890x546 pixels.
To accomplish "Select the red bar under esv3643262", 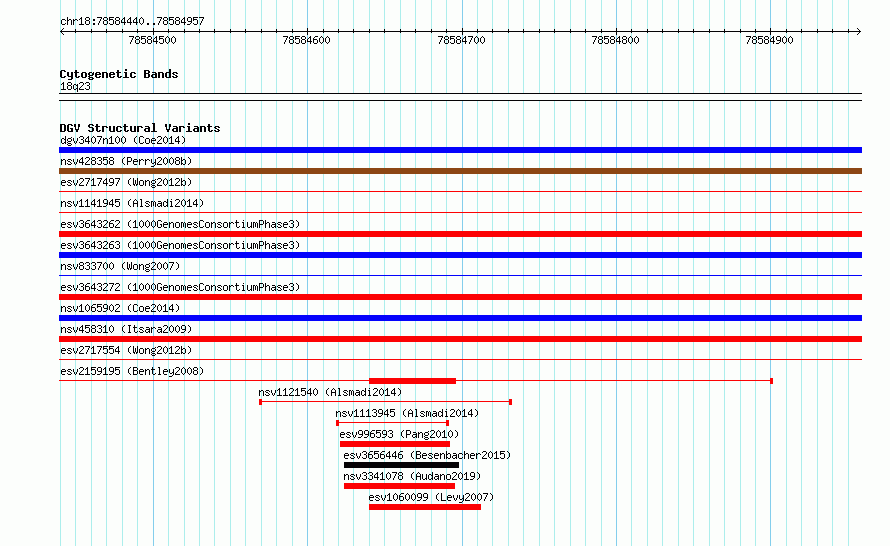I will [x=460, y=234].
